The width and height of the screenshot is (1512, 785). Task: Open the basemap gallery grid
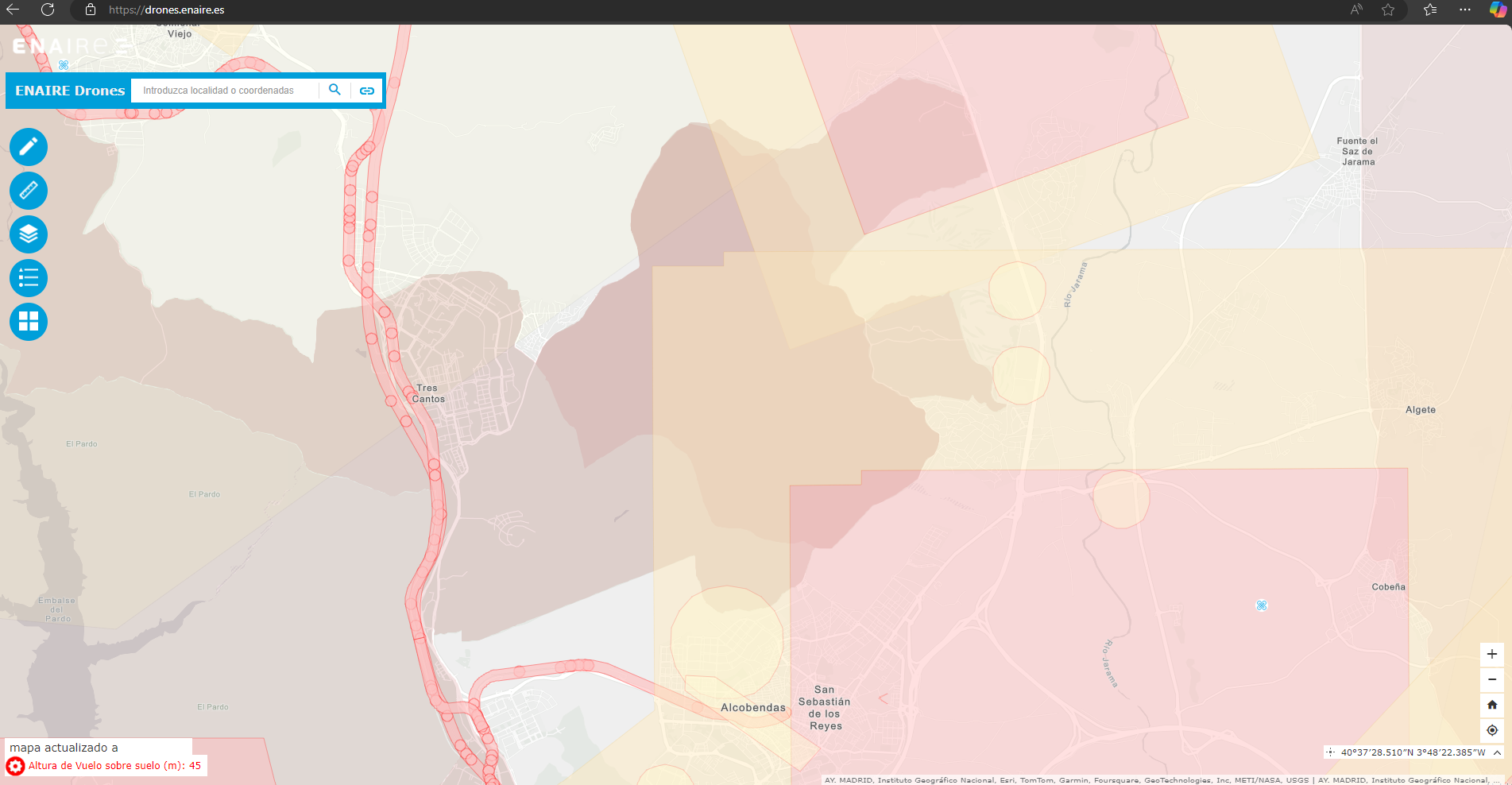click(29, 322)
